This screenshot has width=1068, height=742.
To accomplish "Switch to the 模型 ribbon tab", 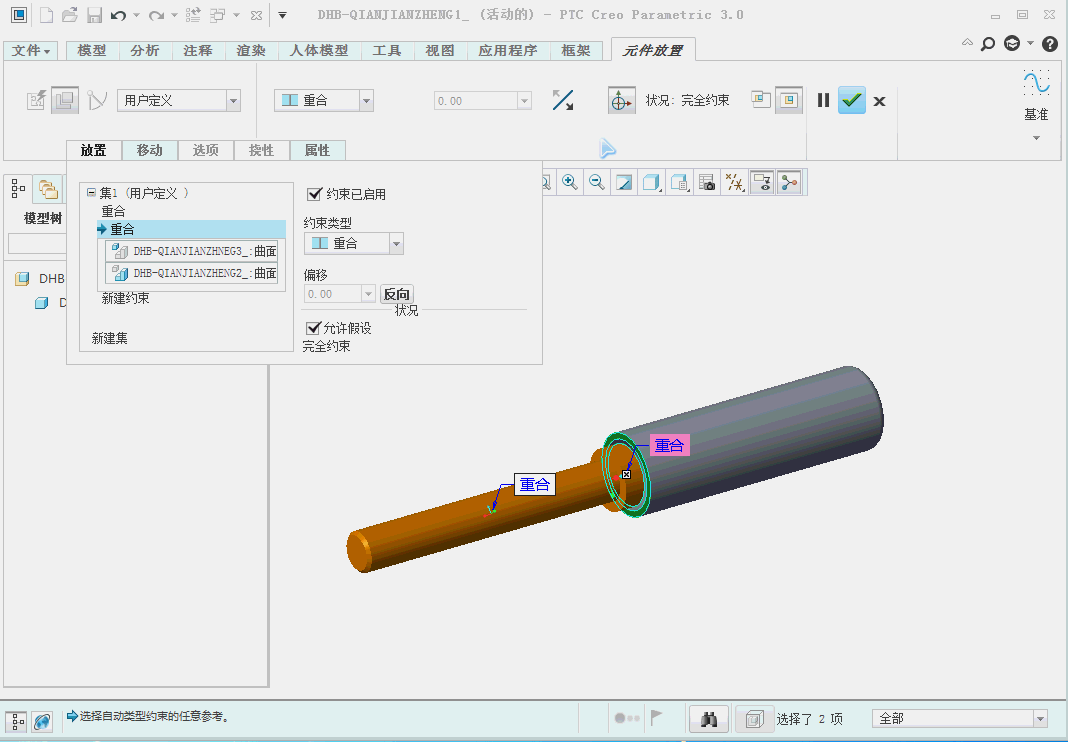I will [92, 50].
